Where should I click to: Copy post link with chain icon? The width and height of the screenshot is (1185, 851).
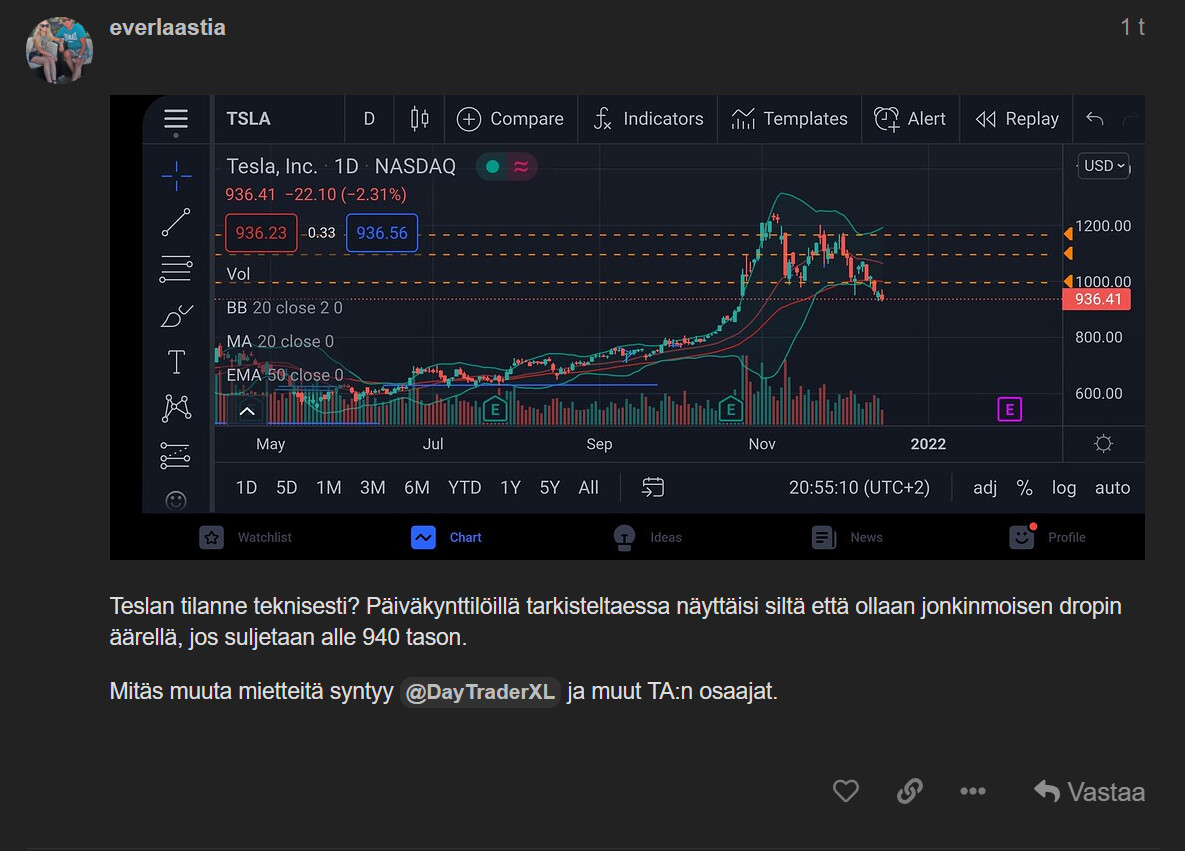point(909,791)
